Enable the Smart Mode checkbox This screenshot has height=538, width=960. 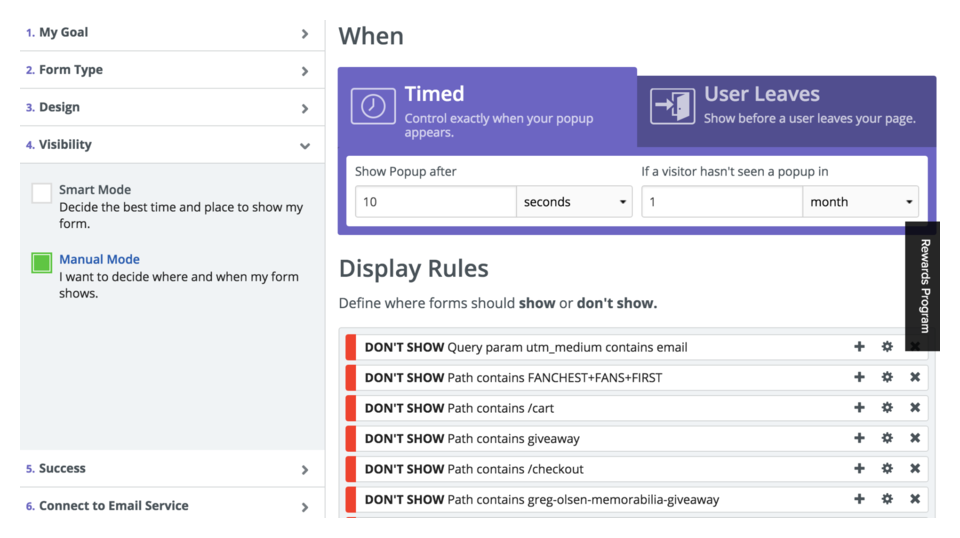tap(42, 193)
